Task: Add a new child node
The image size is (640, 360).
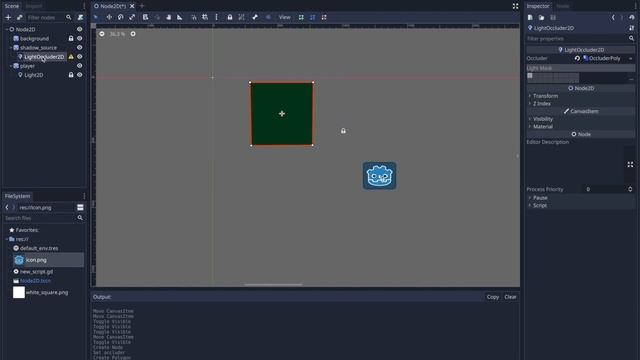Action: click(x=8, y=17)
